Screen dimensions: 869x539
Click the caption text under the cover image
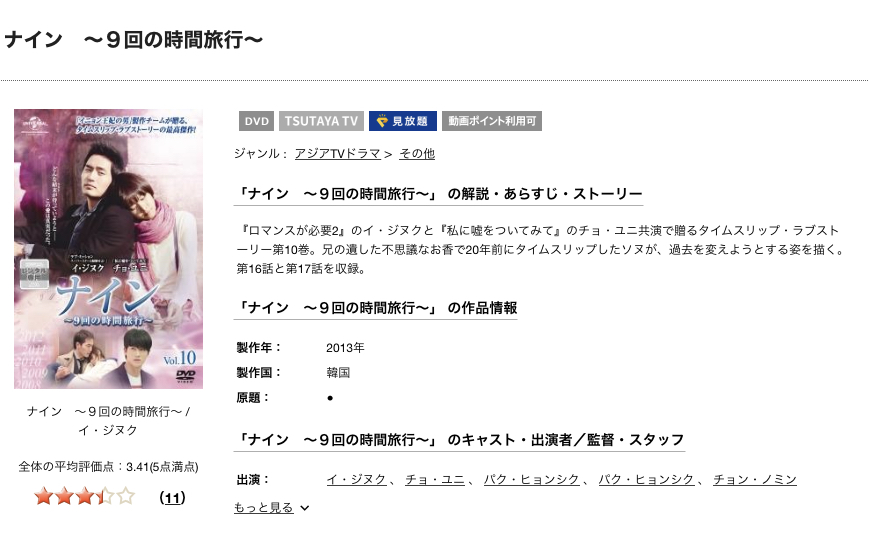(108, 420)
